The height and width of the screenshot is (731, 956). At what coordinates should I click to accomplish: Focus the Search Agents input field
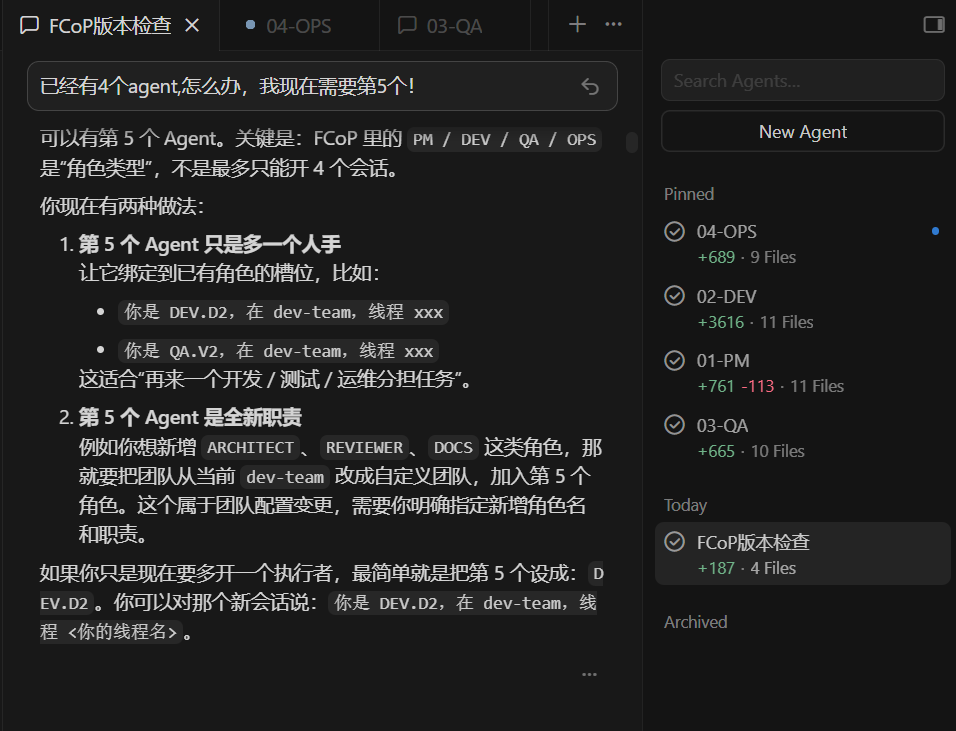click(802, 80)
